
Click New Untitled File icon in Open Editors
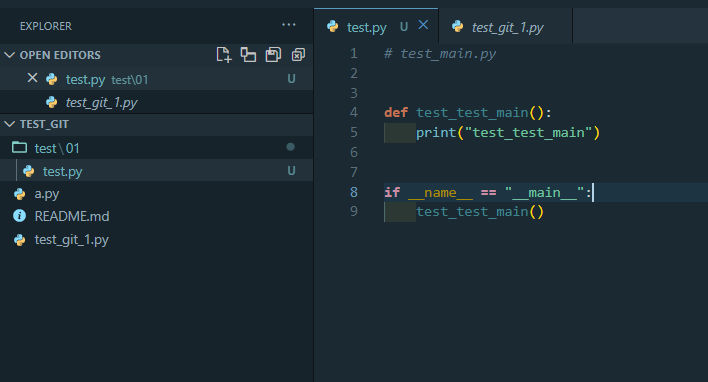click(x=224, y=55)
